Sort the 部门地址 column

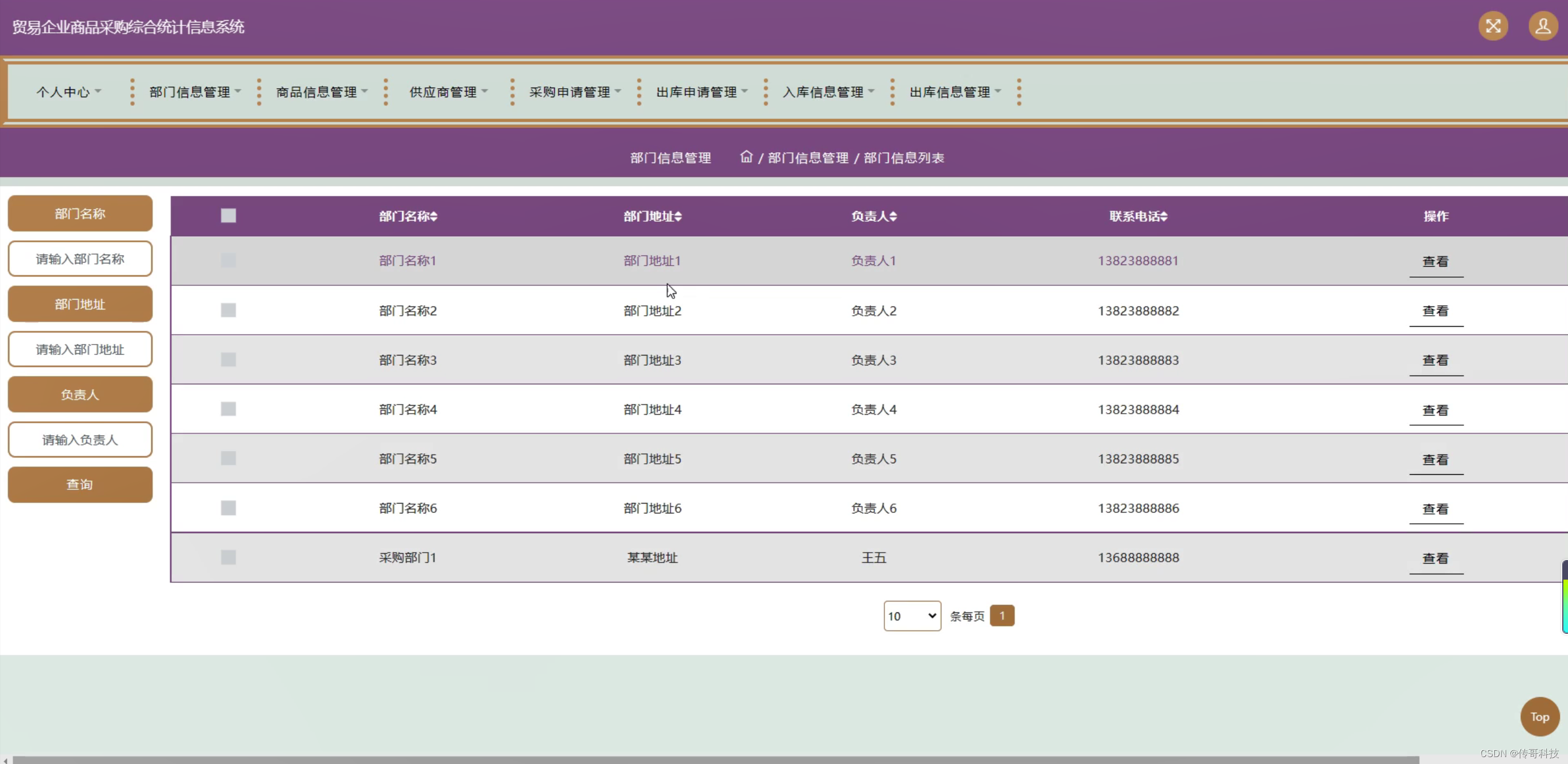pyautogui.click(x=652, y=216)
